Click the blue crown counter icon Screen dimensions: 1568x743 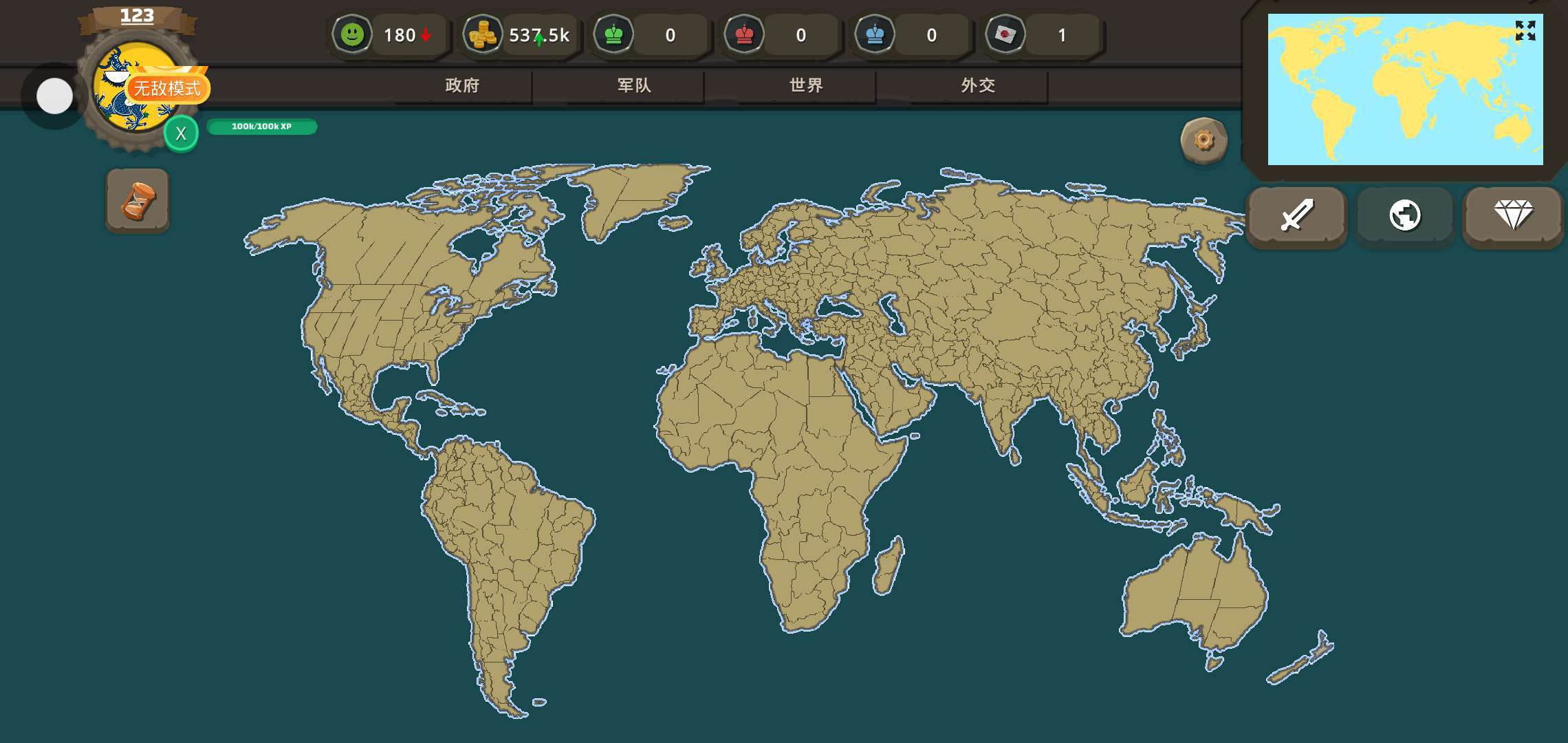(x=875, y=34)
